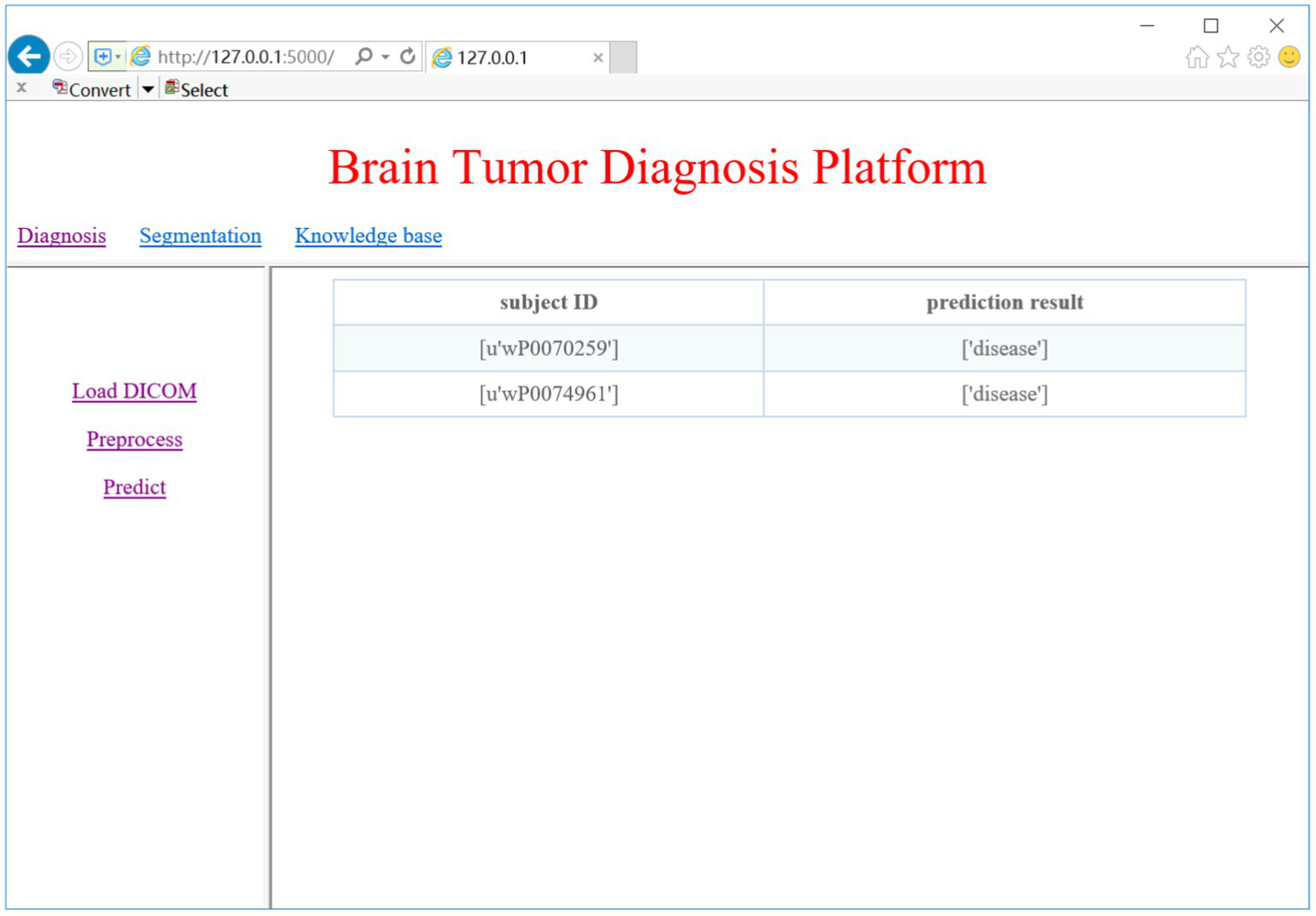
Task: Switch to the 127.0.0.1 tab
Action: 506,57
